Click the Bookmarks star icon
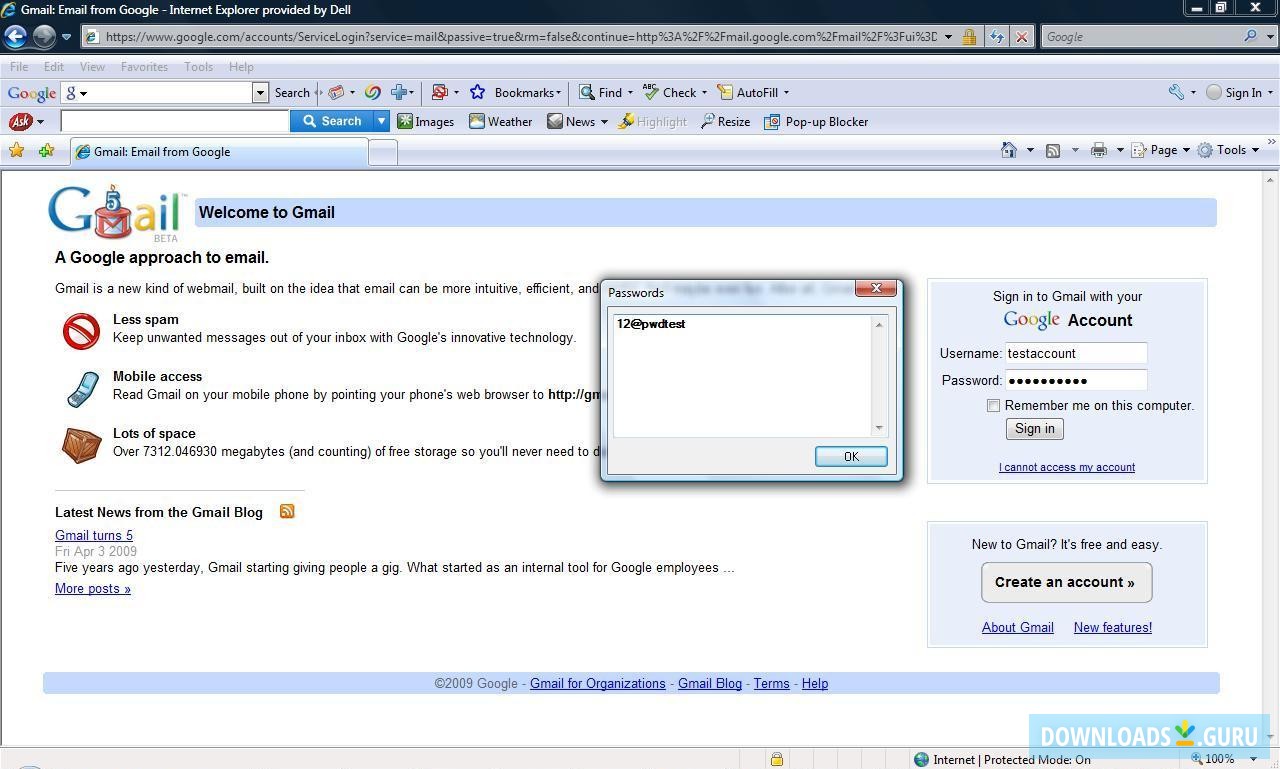The width and height of the screenshot is (1280, 769). (x=477, y=93)
